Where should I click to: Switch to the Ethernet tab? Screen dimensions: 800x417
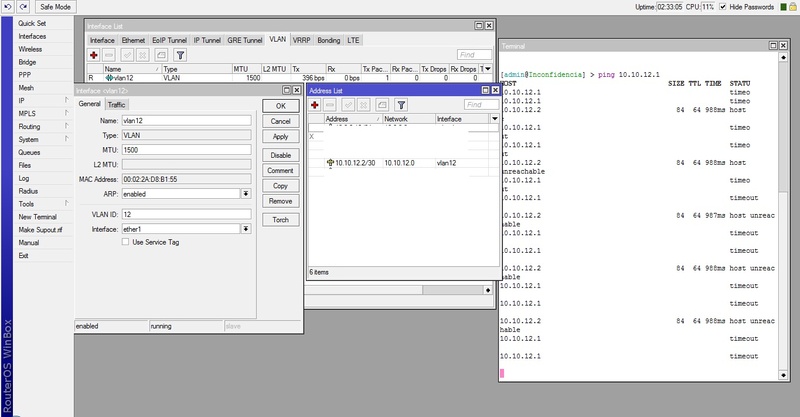coord(133,40)
